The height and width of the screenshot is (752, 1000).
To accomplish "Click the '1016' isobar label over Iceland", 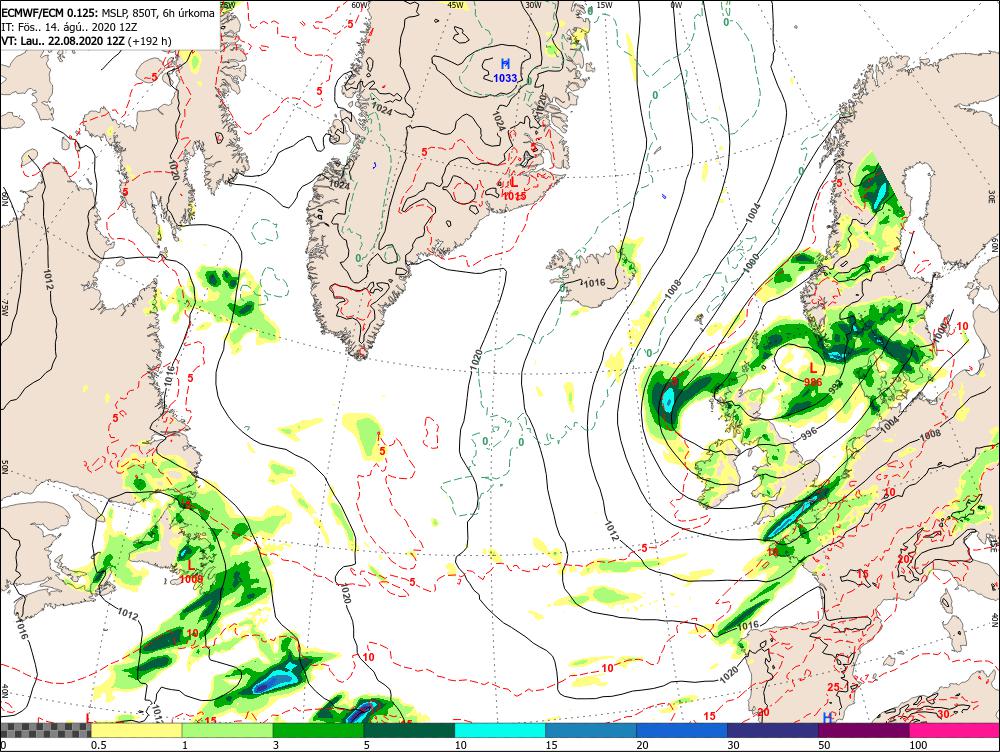I will point(594,283).
